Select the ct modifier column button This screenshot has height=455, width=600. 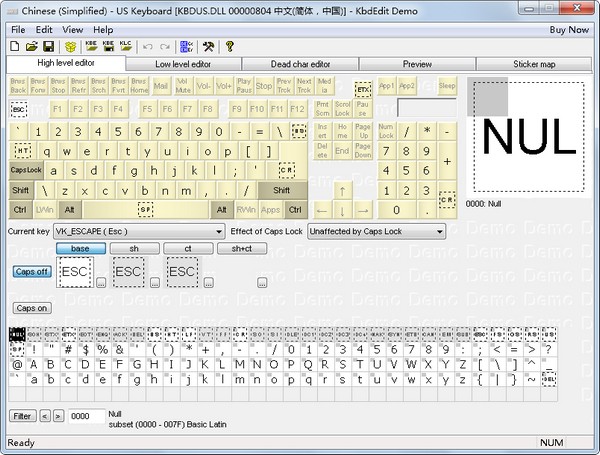[188, 248]
